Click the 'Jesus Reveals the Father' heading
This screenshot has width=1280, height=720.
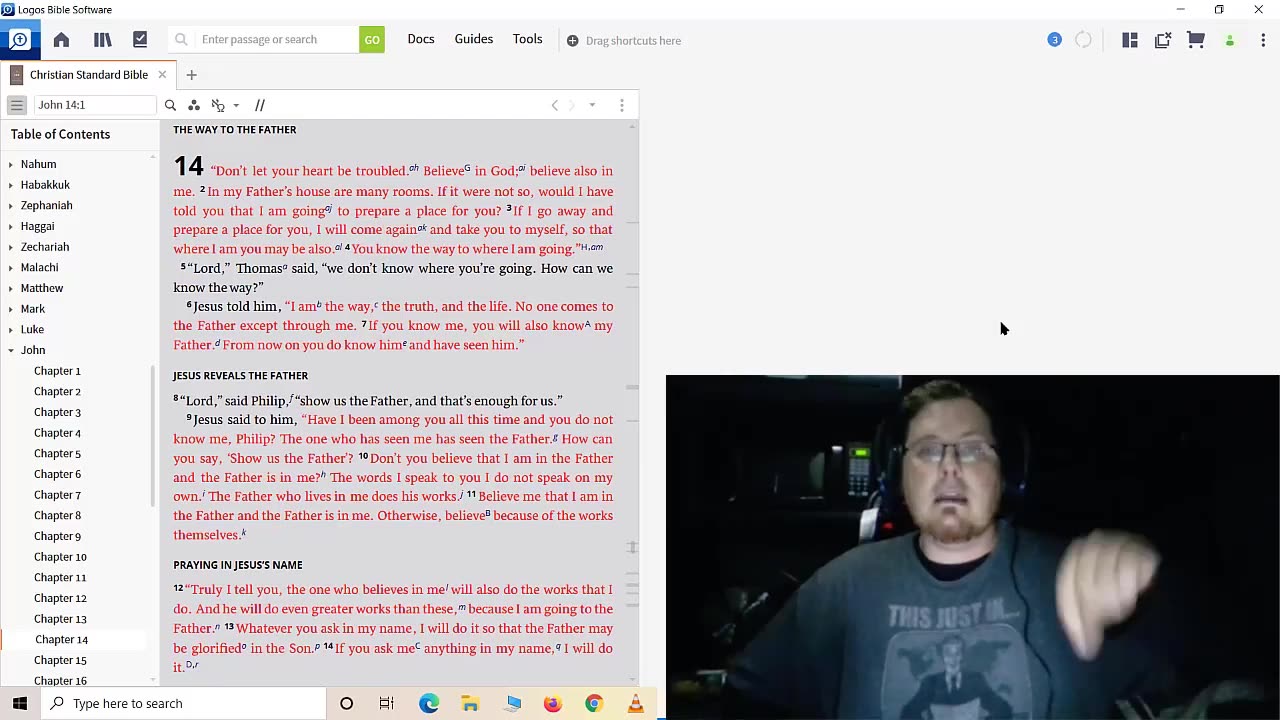click(240, 376)
